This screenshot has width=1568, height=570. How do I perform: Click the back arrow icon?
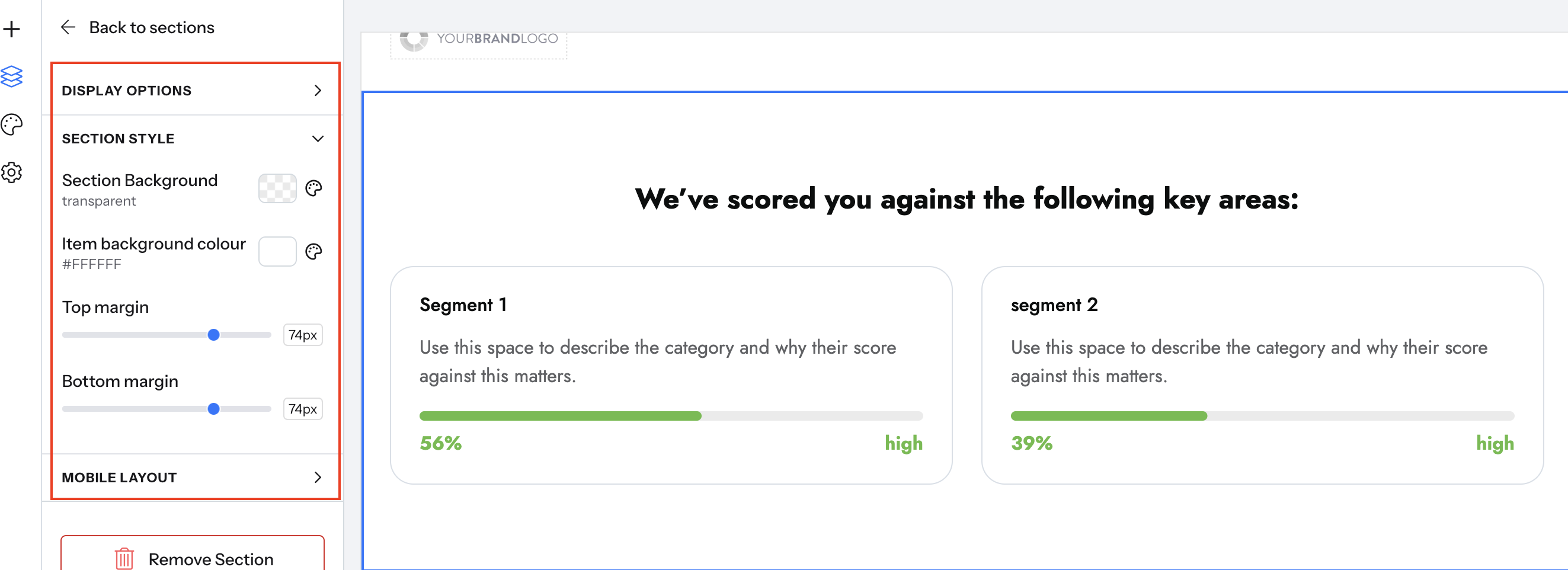coord(68,27)
